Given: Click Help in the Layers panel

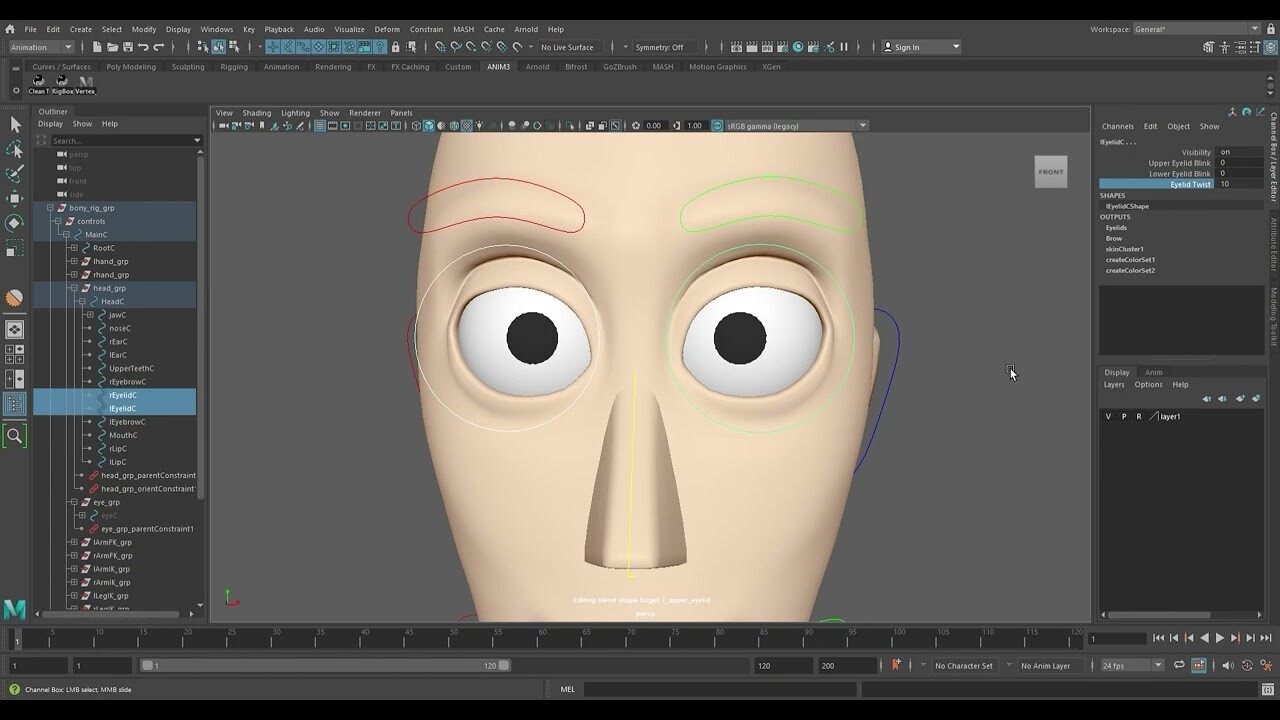Looking at the screenshot, I should point(1181,384).
